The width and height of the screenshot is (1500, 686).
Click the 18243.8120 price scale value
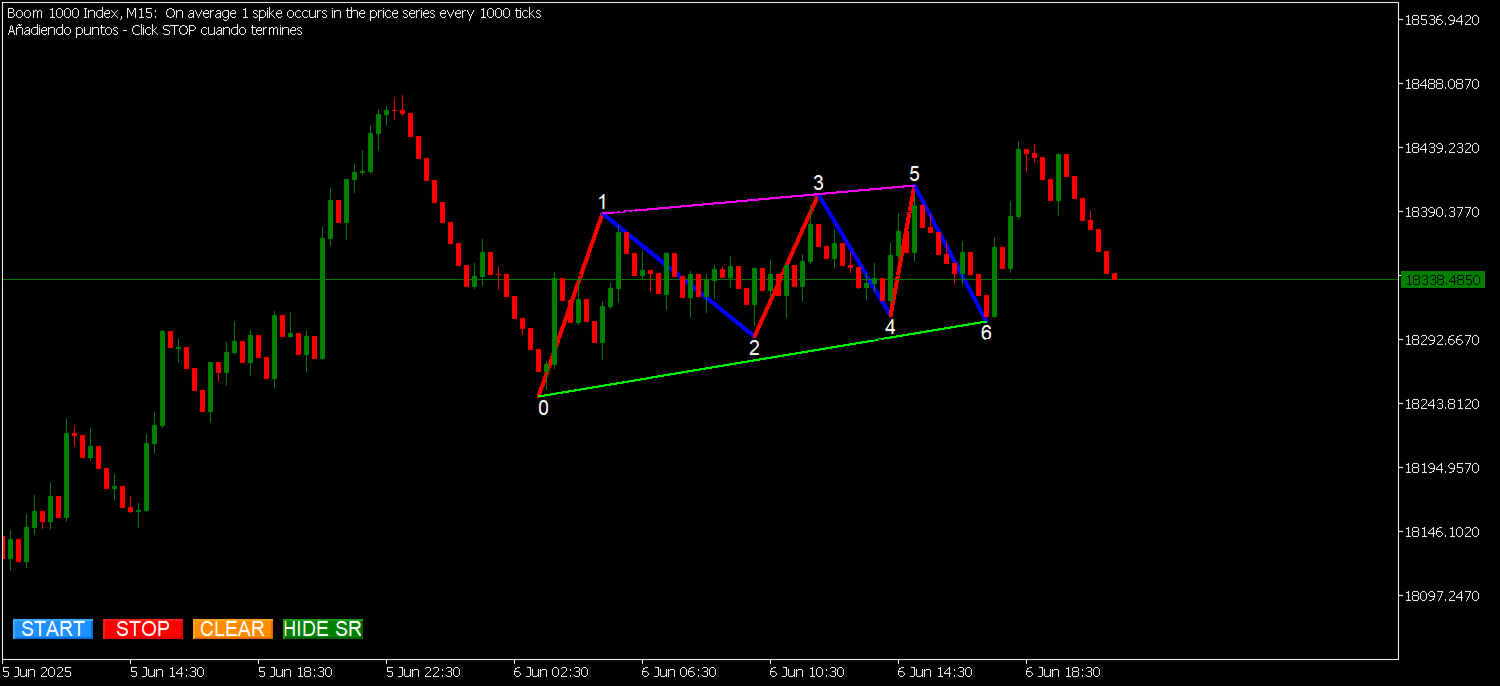1442,404
